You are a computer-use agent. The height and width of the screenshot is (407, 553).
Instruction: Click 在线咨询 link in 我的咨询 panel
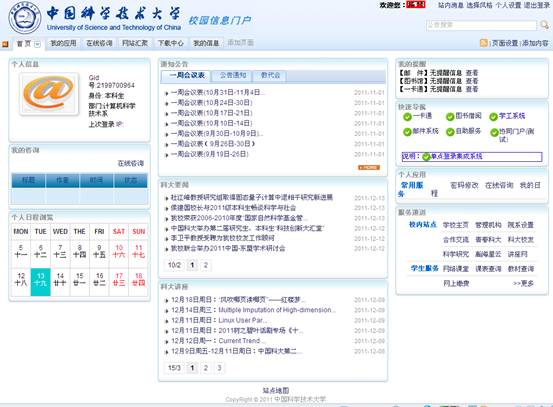click(131, 163)
